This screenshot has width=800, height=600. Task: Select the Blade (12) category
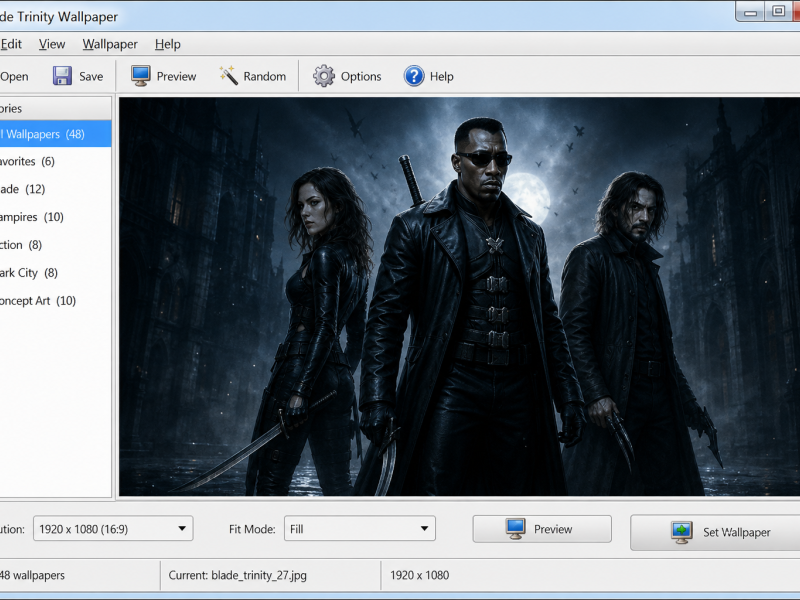pos(55,189)
